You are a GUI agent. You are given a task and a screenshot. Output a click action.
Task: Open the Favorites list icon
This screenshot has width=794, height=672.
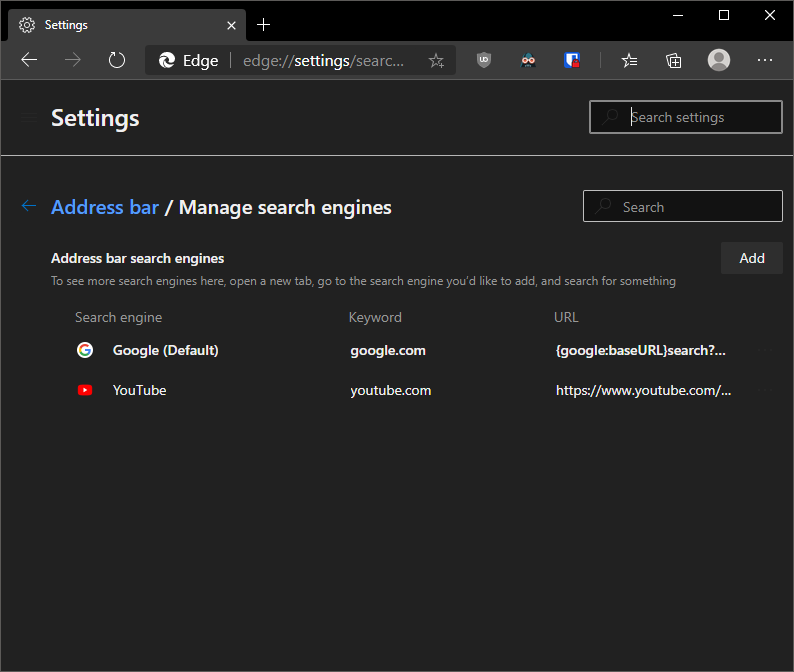coord(629,61)
